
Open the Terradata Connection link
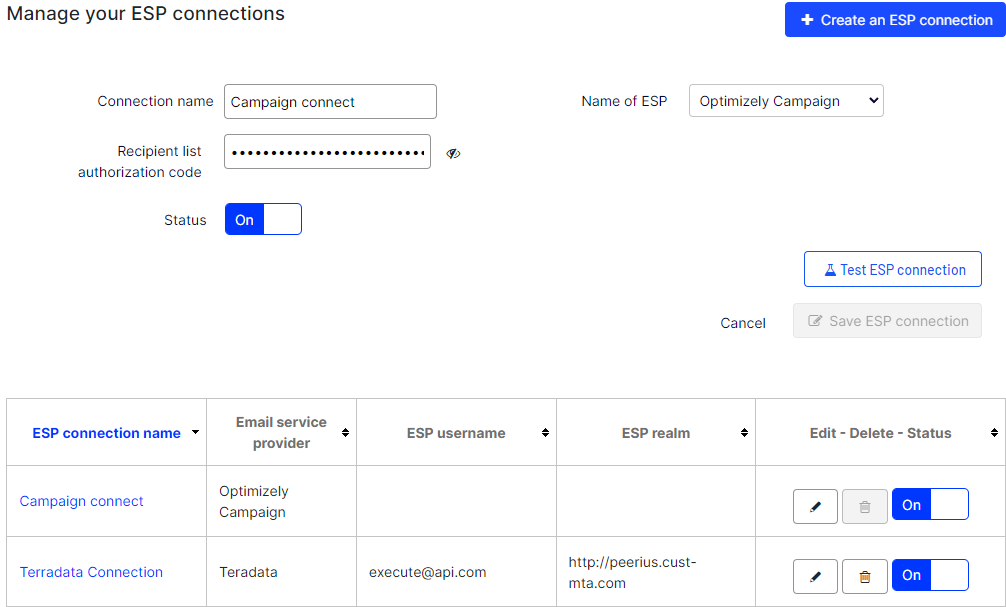point(91,572)
